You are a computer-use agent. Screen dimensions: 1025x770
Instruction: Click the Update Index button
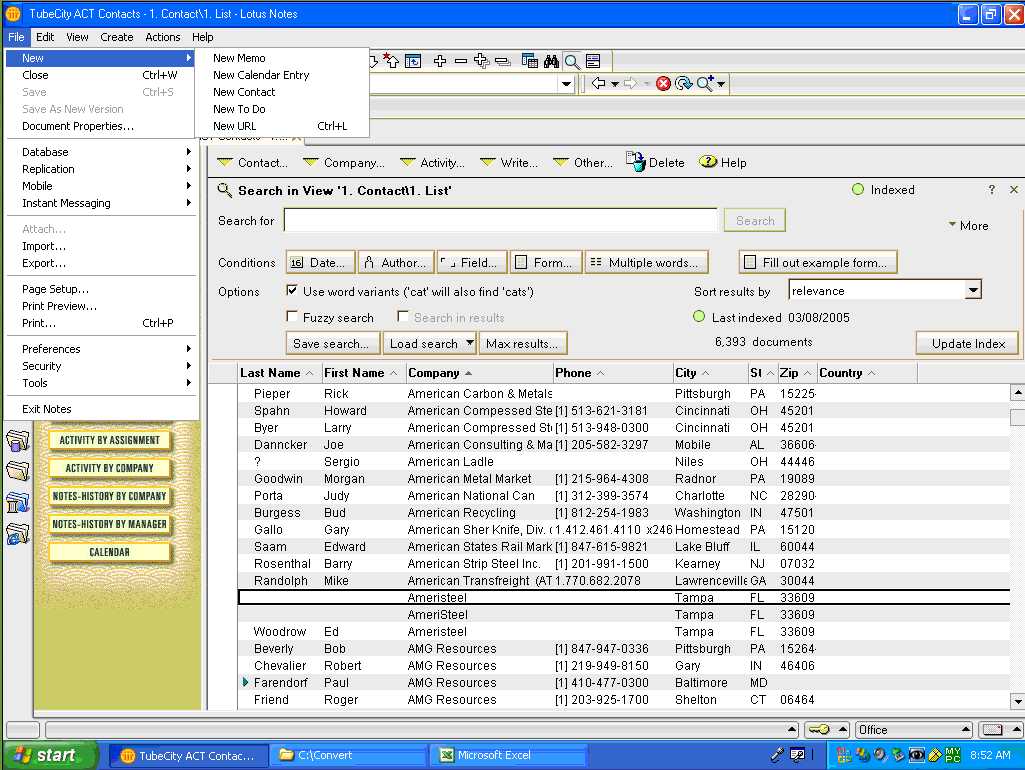click(968, 344)
